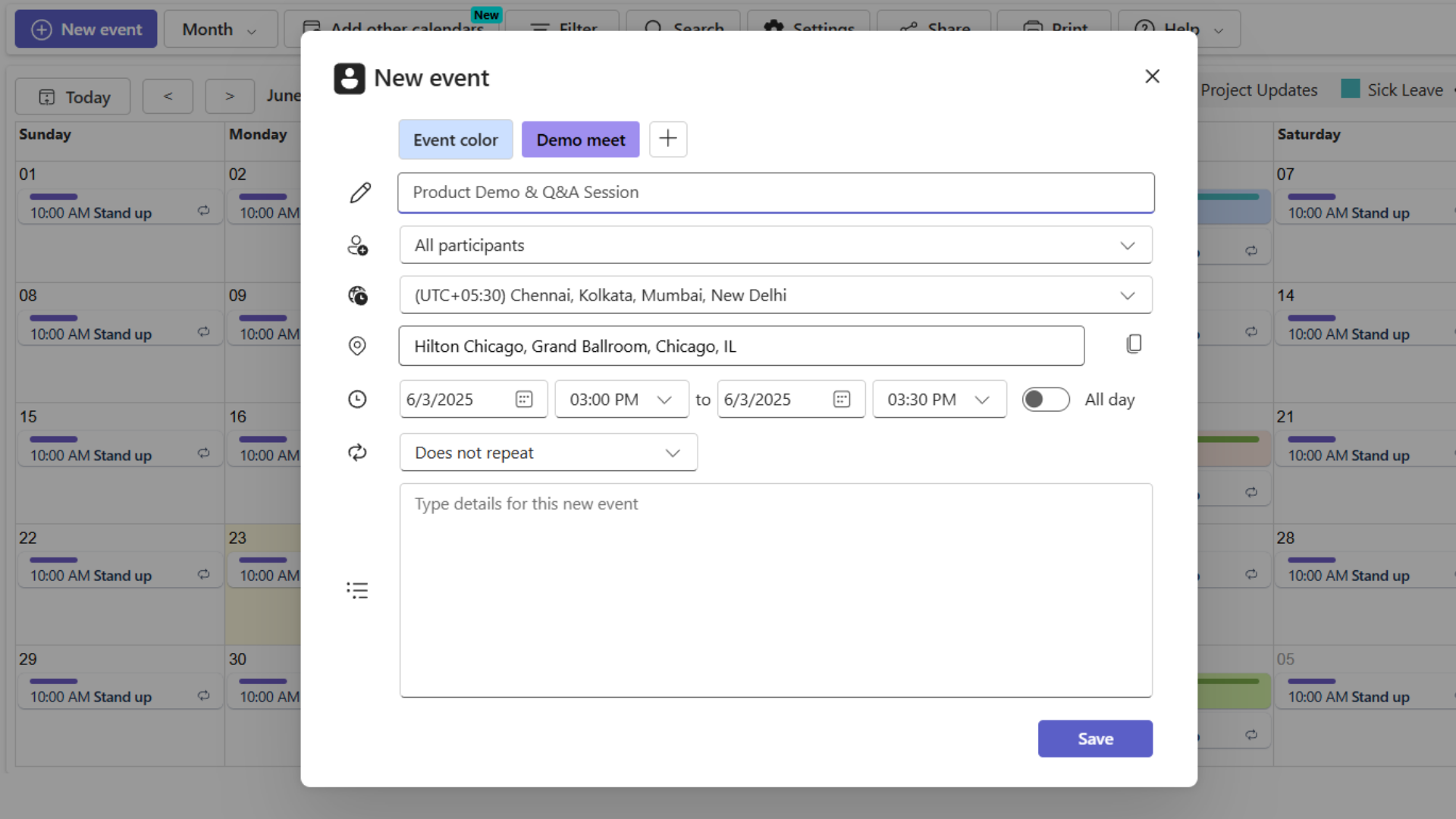Image resolution: width=1456 pixels, height=819 pixels.
Task: Click the time zone globe icon
Action: 357,296
